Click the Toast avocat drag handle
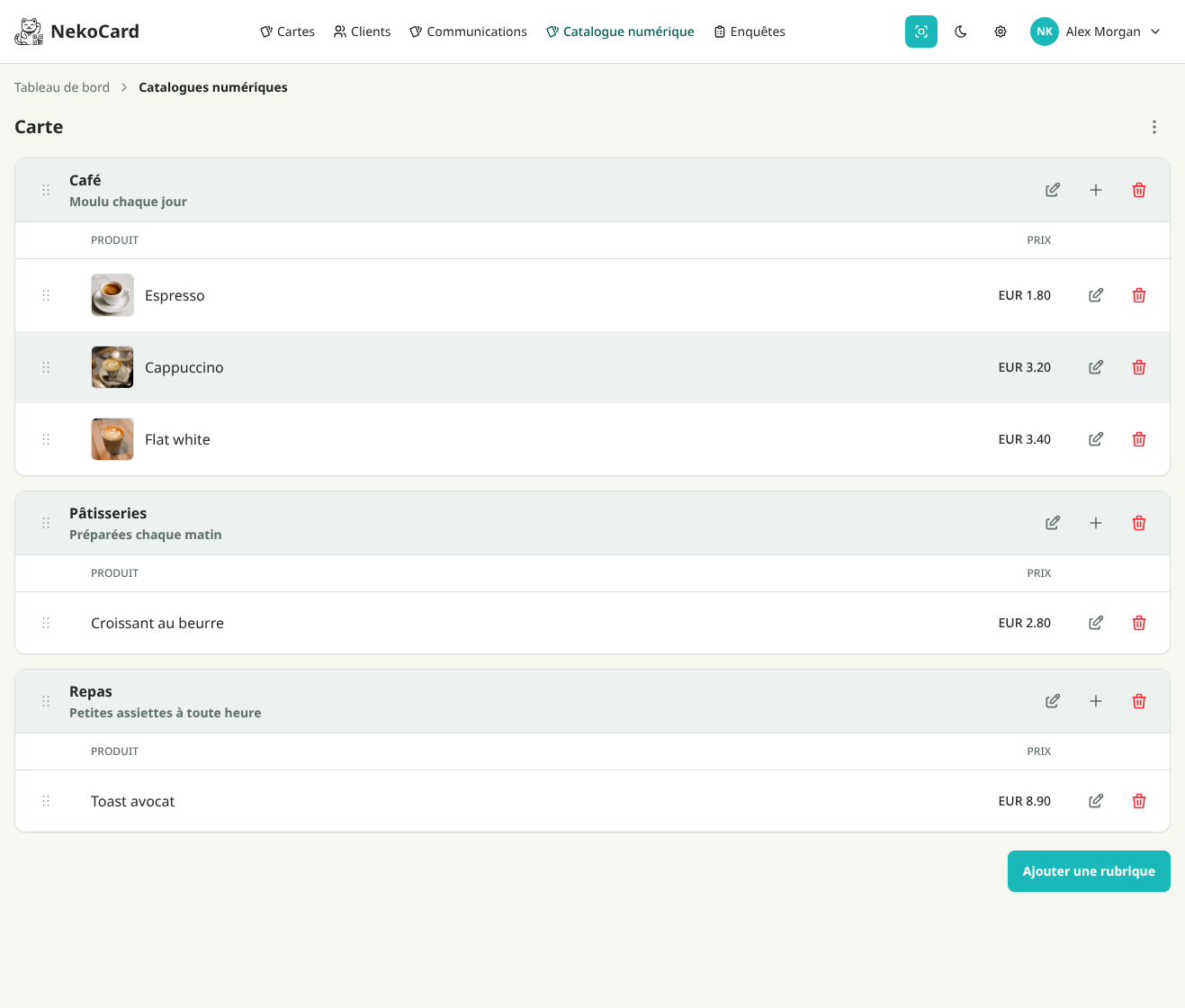 point(46,801)
